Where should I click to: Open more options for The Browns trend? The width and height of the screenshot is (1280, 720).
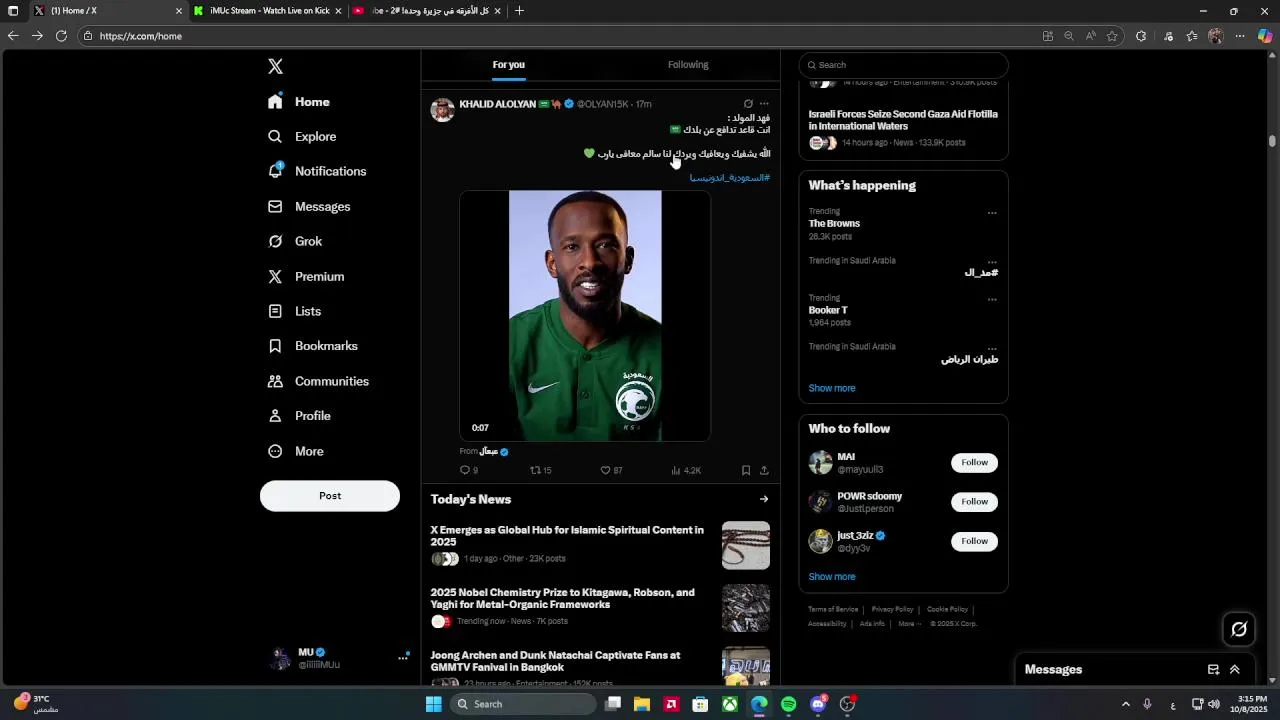pyautogui.click(x=992, y=213)
